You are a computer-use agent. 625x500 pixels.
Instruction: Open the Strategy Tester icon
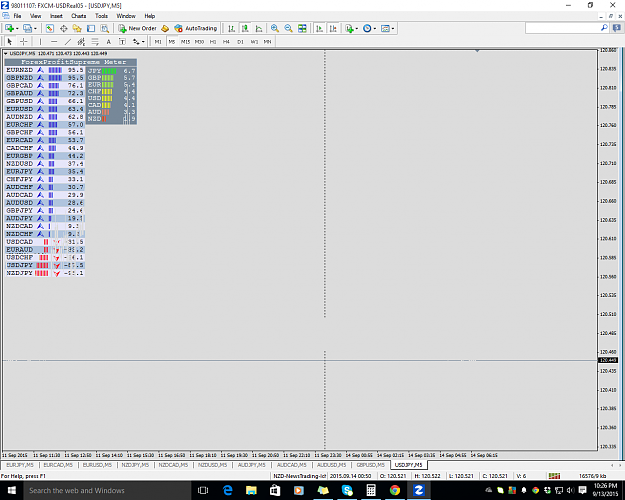pos(104,28)
